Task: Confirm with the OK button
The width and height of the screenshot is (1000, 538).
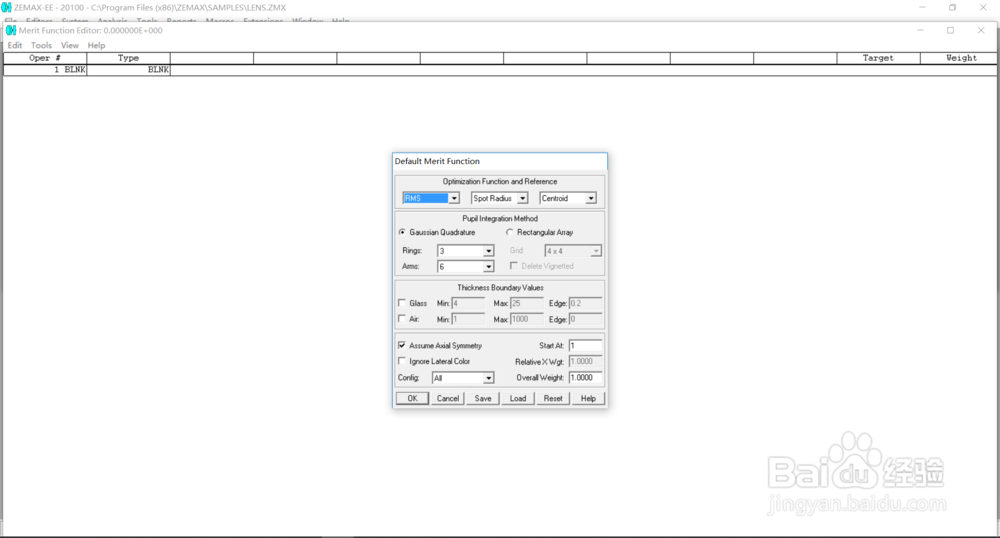Action: click(413, 398)
